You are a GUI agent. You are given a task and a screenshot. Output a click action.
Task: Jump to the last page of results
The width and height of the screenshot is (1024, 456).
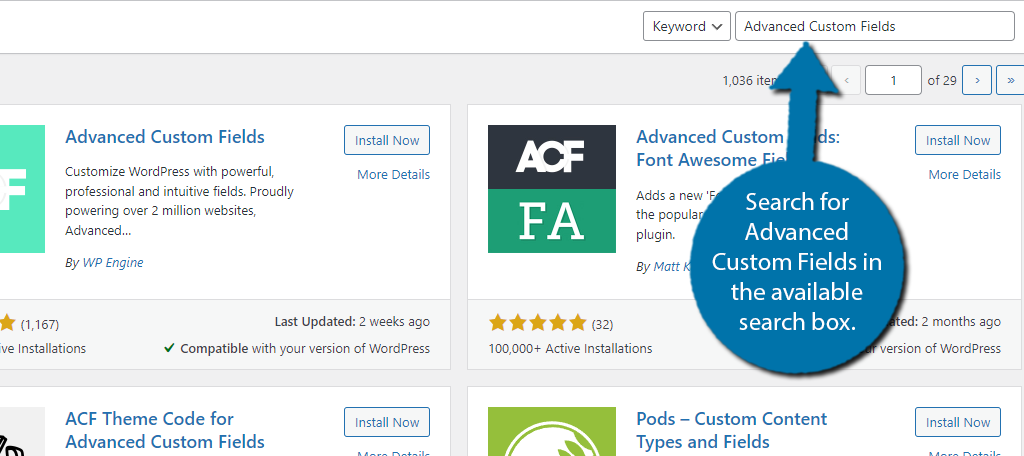pos(1010,80)
